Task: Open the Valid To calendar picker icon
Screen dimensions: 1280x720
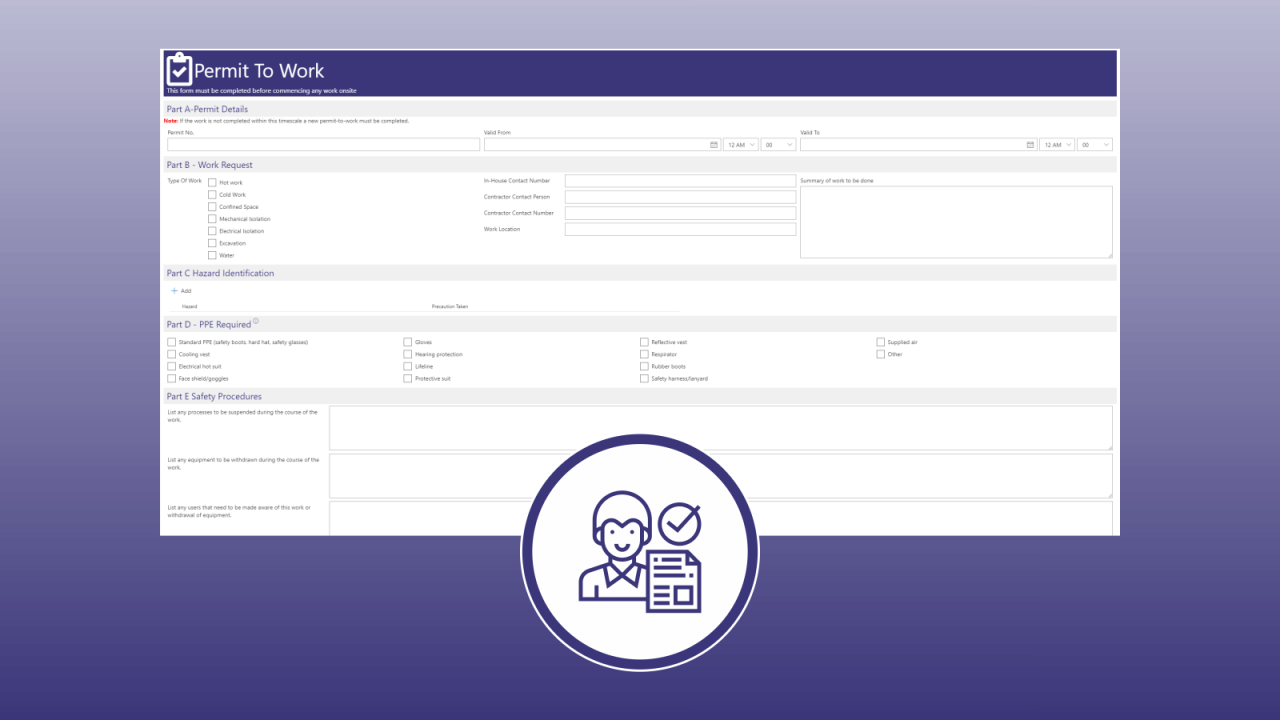Action: tap(1030, 145)
